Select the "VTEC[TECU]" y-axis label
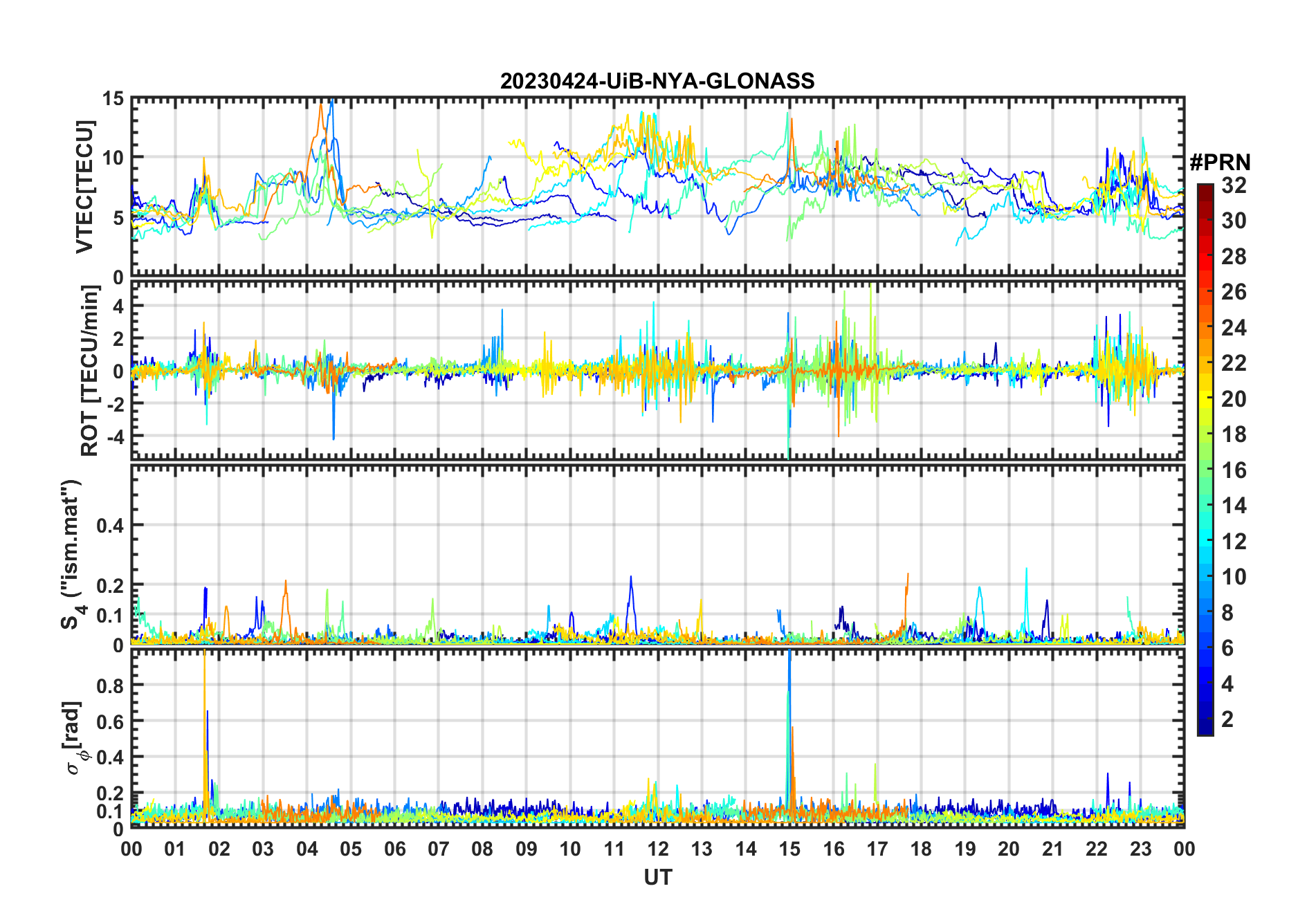Viewport: 1316px width, 920px height. 84,187
